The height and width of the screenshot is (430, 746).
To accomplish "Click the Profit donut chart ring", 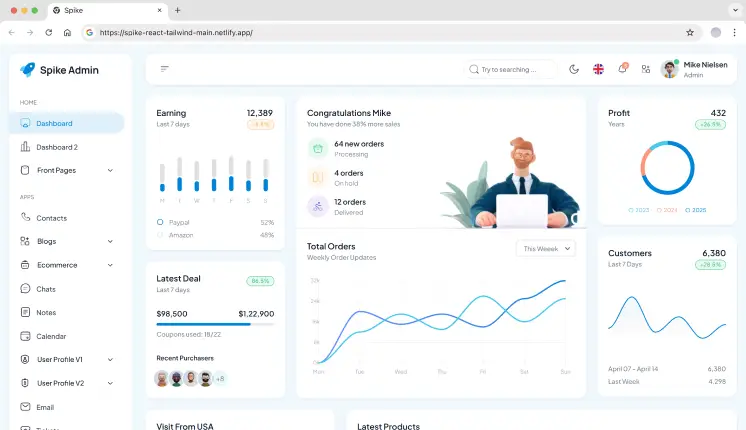I will (x=667, y=167).
